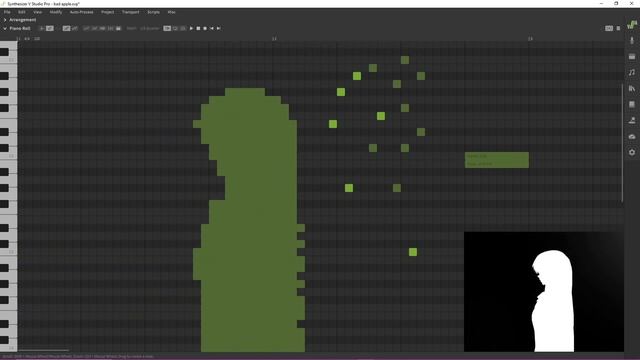The width and height of the screenshot is (640, 360).
Task: Open the Scripts menu
Action: (x=153, y=12)
